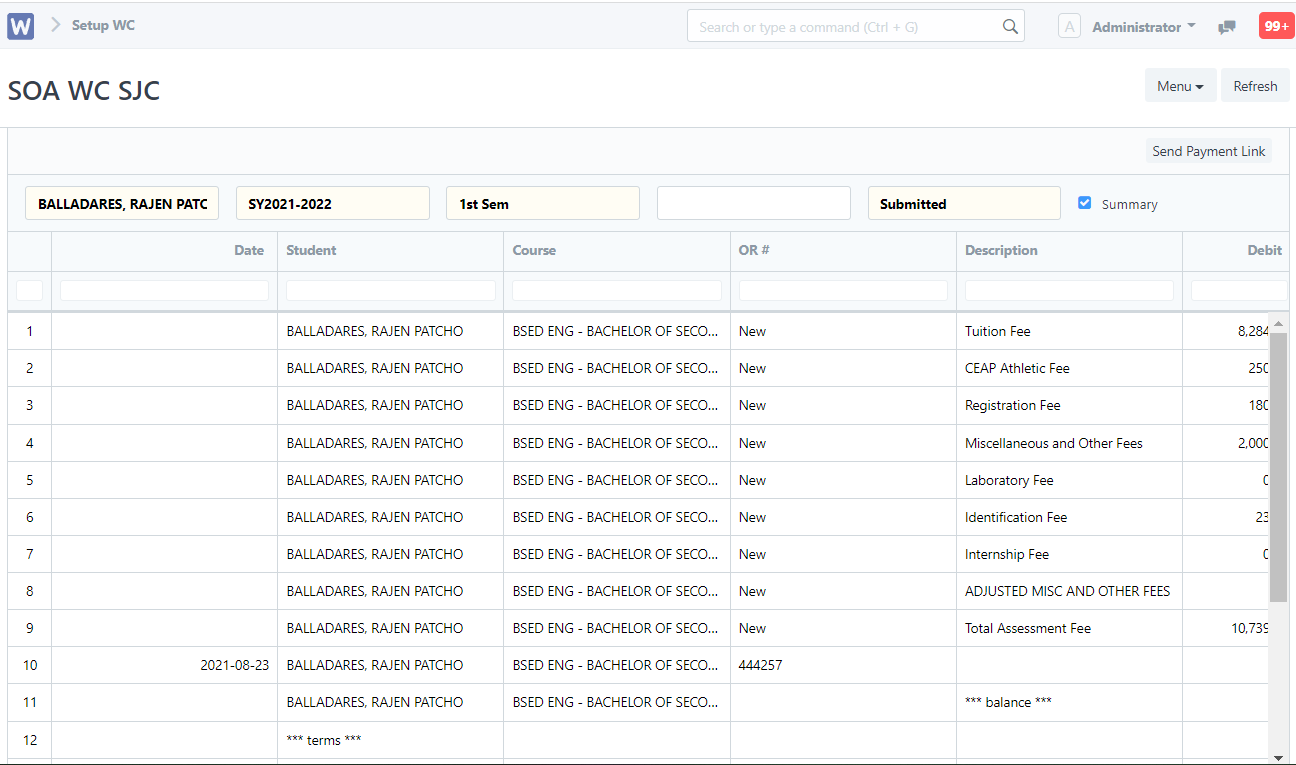Open the chat messages icon
The height and width of the screenshot is (765, 1296).
tap(1226, 26)
